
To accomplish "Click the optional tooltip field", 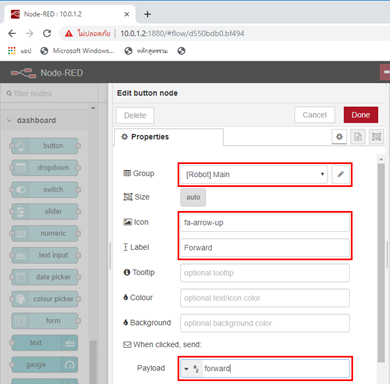I will pos(265,273).
